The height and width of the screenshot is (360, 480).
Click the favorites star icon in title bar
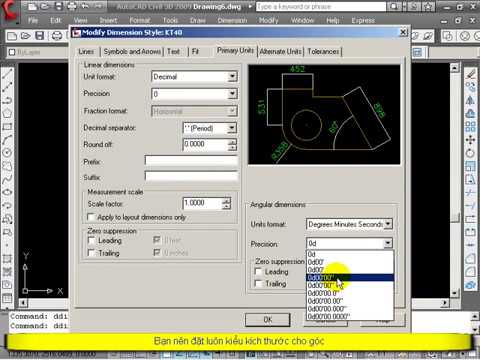coord(428,6)
